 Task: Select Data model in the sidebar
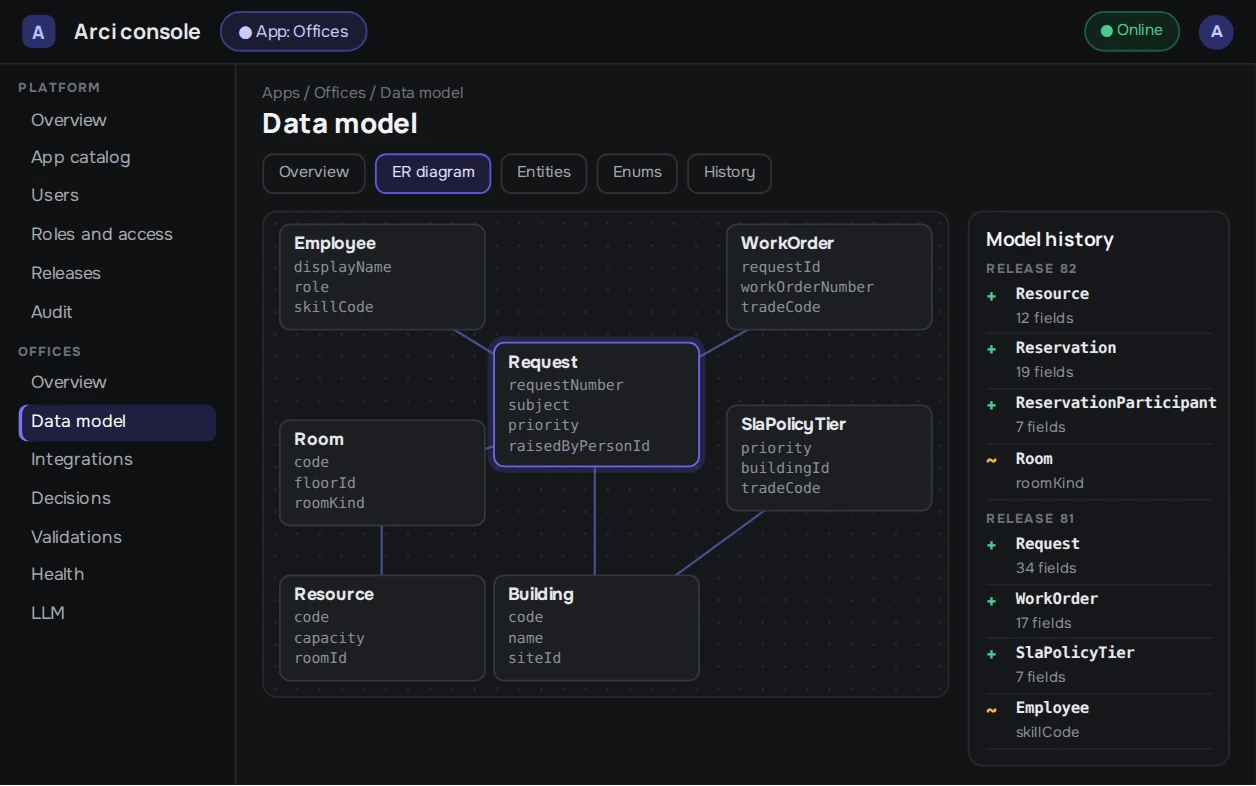click(117, 422)
